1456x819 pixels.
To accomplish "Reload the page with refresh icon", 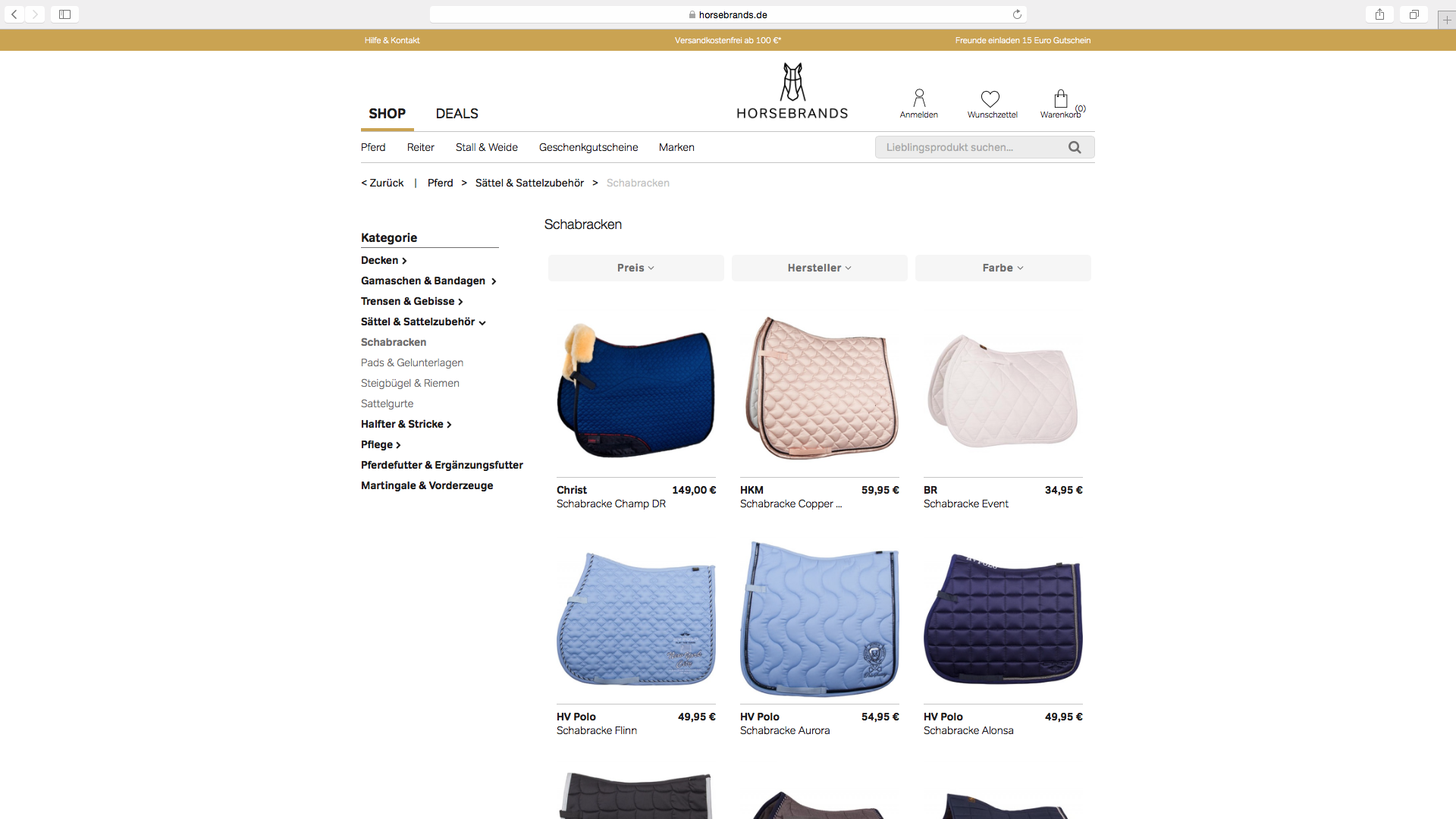I will click(1017, 14).
